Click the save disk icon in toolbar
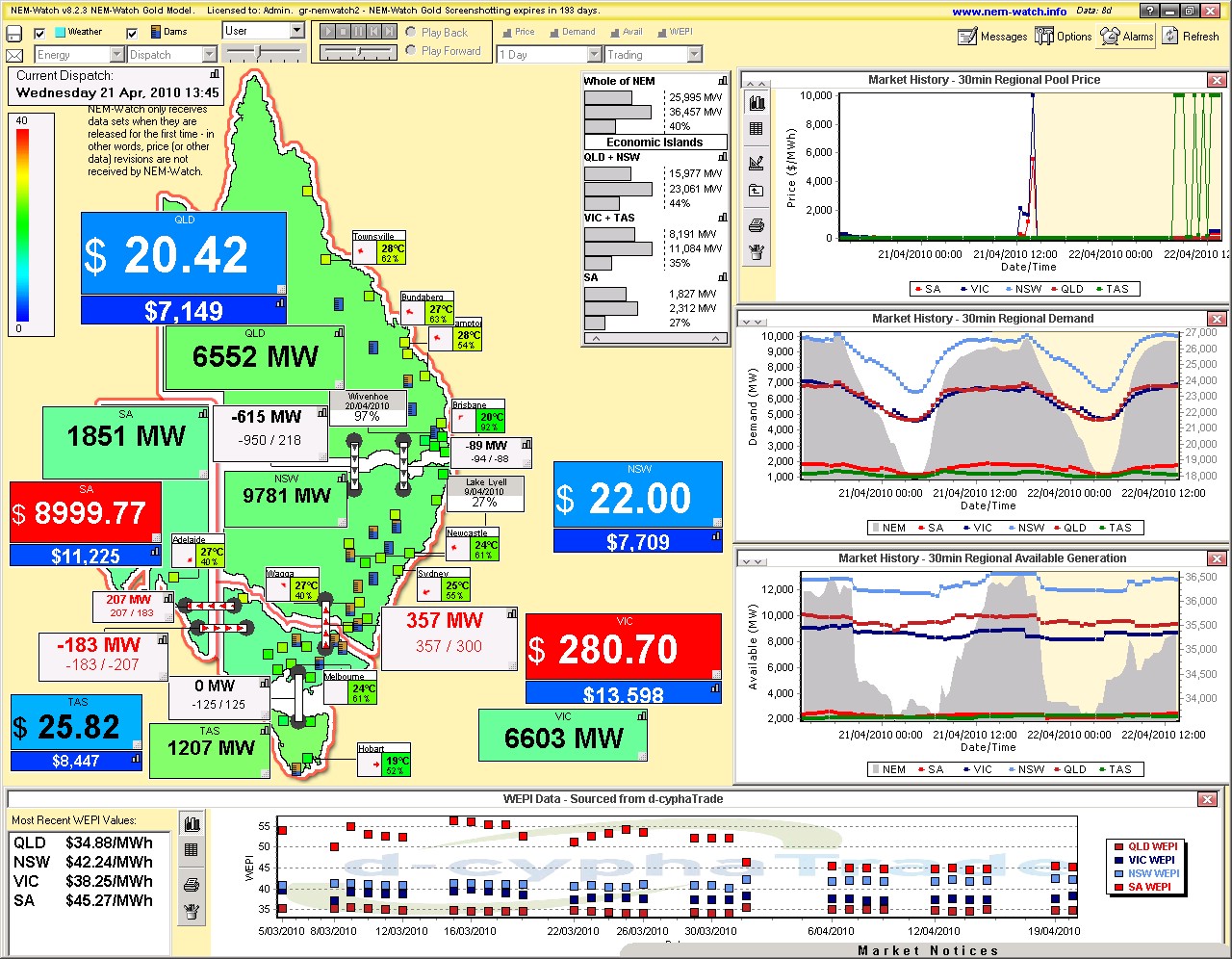Viewport: 1232px width, 959px height. (x=14, y=34)
